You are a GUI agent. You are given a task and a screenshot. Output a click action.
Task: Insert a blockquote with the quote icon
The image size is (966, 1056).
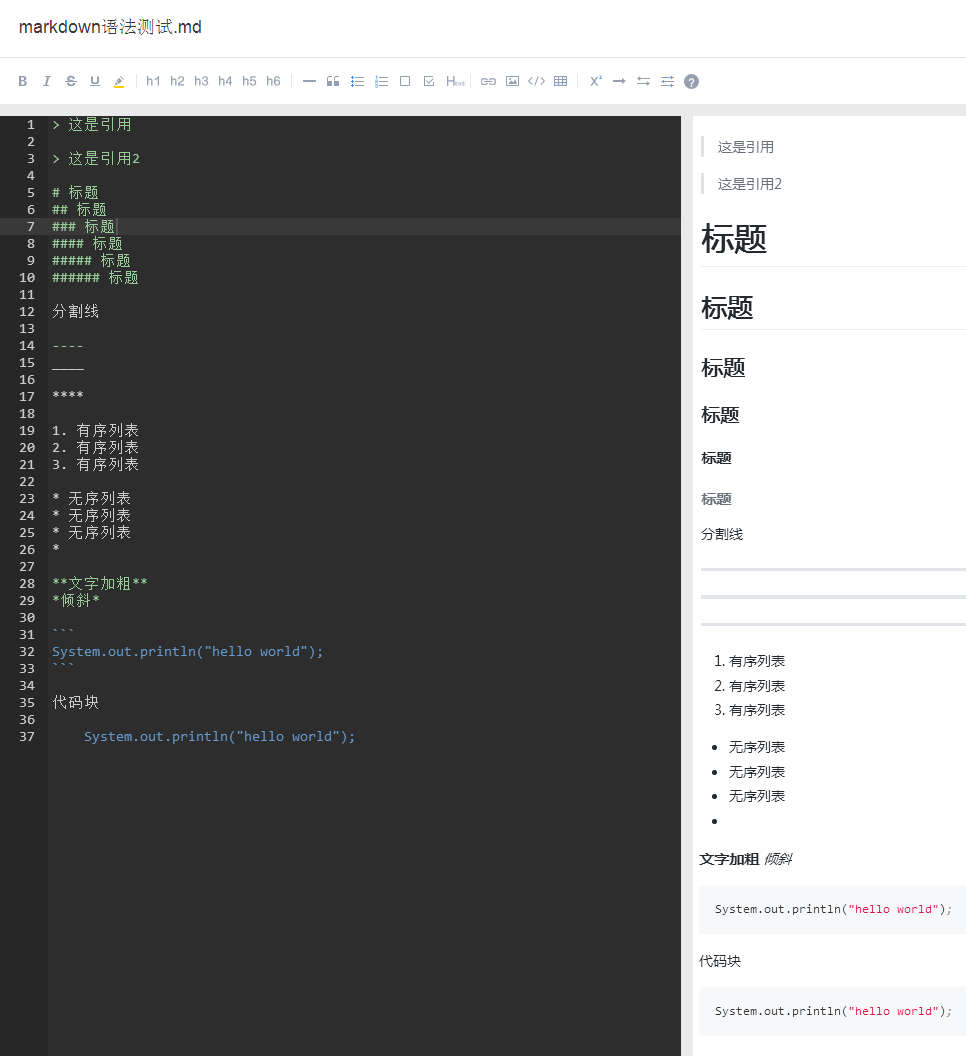(333, 81)
